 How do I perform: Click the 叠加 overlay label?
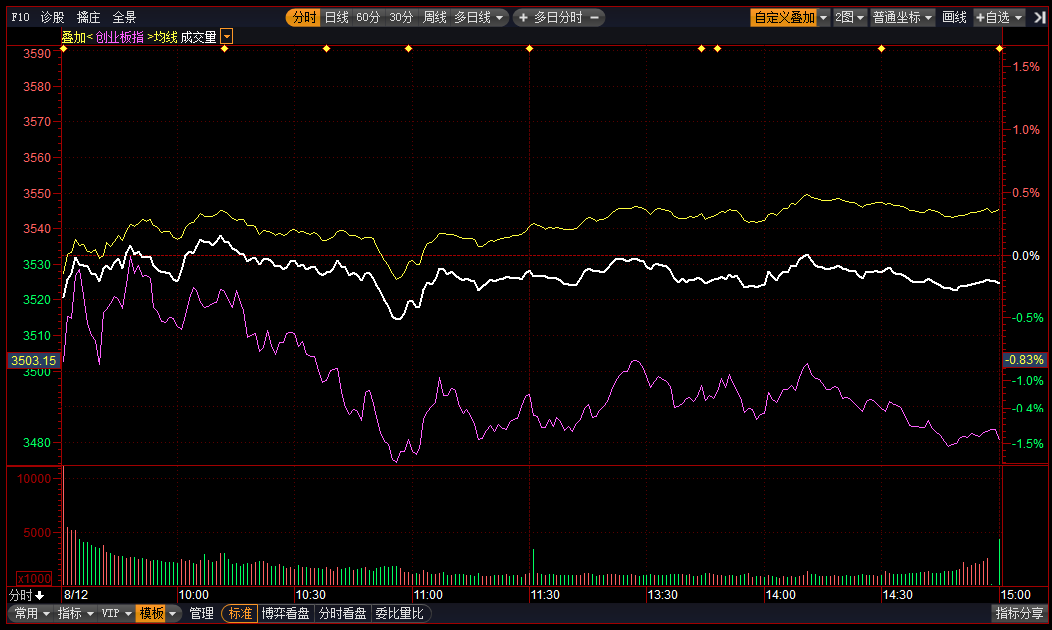point(74,38)
